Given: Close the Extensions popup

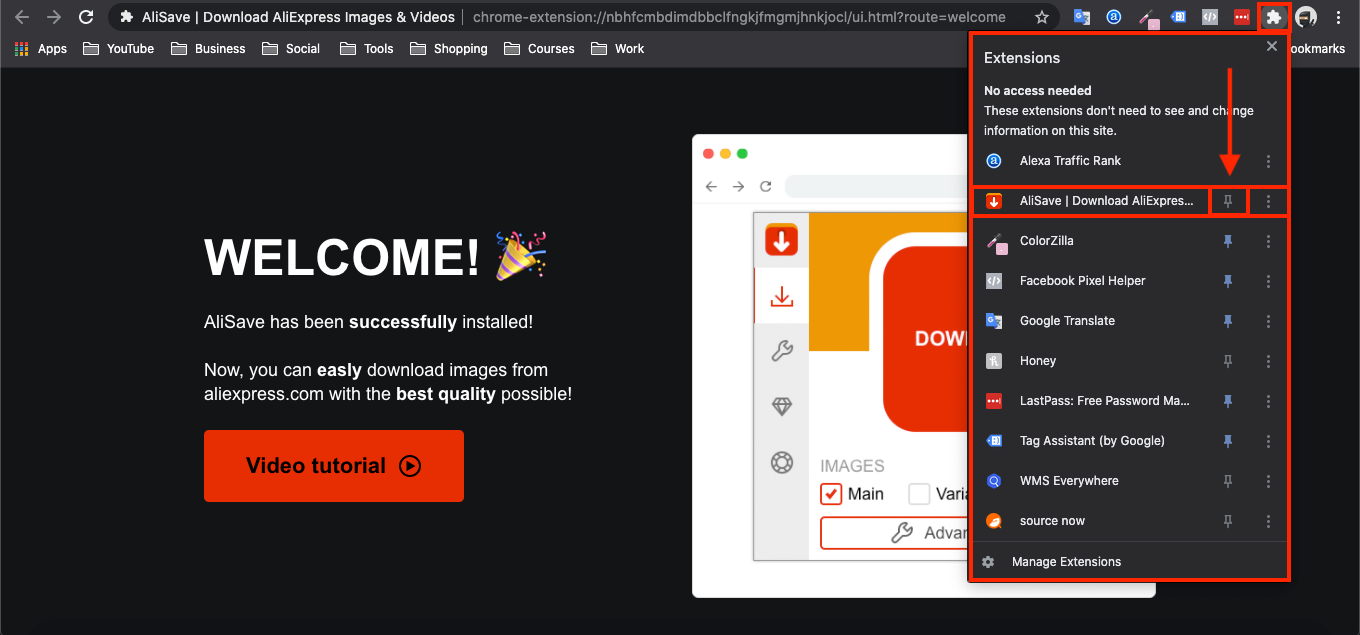Looking at the screenshot, I should point(1272,46).
